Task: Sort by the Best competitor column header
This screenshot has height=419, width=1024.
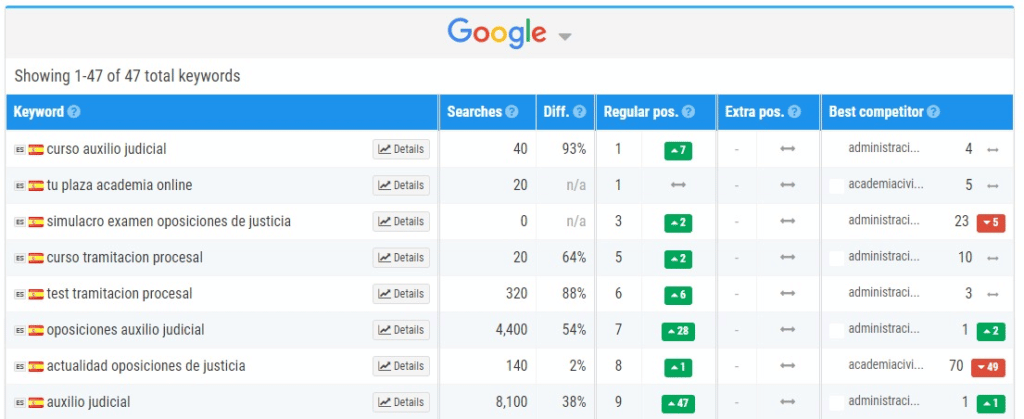Action: (876, 112)
